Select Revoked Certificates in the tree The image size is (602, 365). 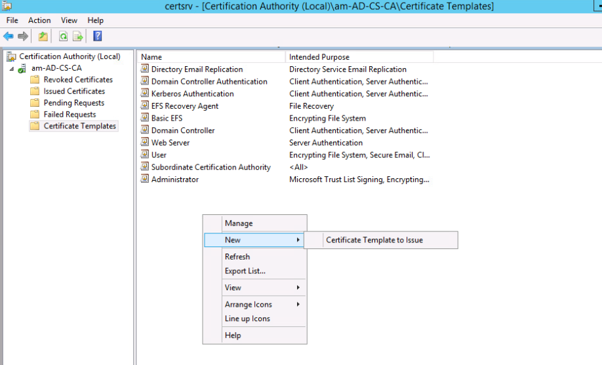(78, 79)
